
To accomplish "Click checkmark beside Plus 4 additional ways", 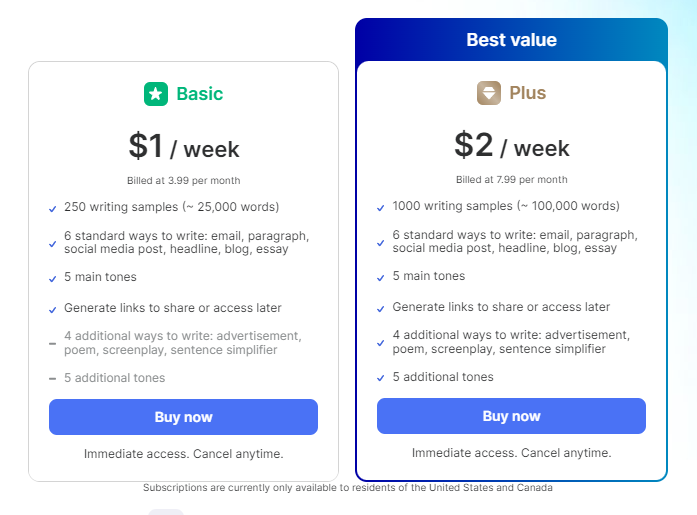I will tap(381, 343).
